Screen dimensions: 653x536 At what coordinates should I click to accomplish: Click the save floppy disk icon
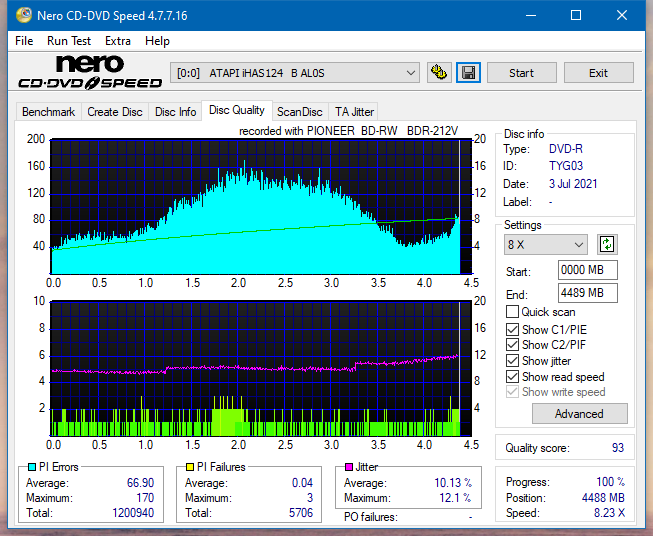[469, 73]
